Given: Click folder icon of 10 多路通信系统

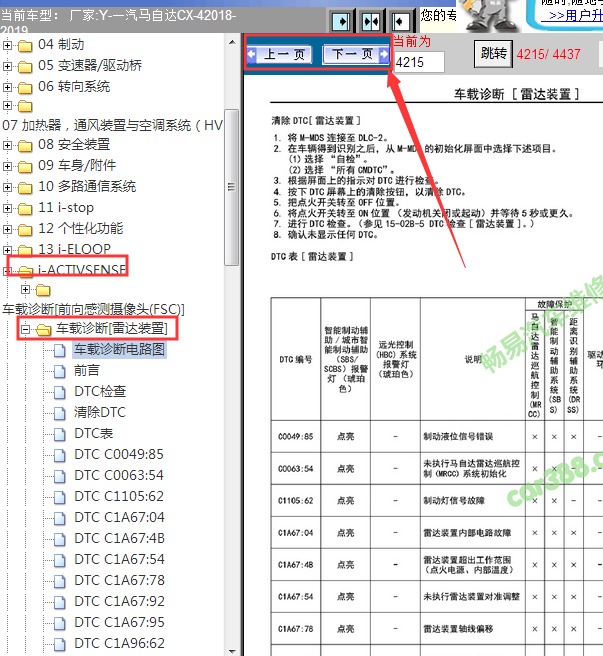Looking at the screenshot, I should coord(25,187).
